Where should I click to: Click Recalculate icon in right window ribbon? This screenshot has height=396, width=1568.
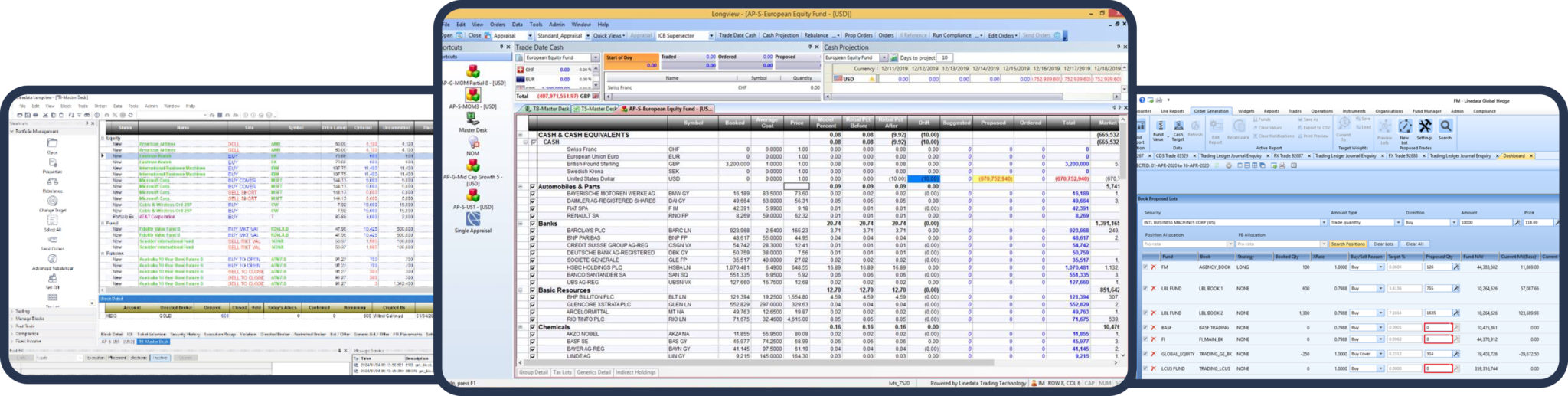(x=1237, y=126)
